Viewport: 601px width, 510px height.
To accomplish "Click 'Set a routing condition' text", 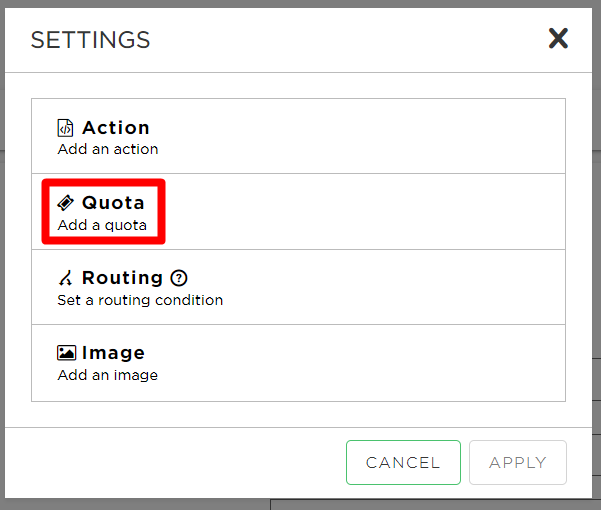I will pos(140,300).
